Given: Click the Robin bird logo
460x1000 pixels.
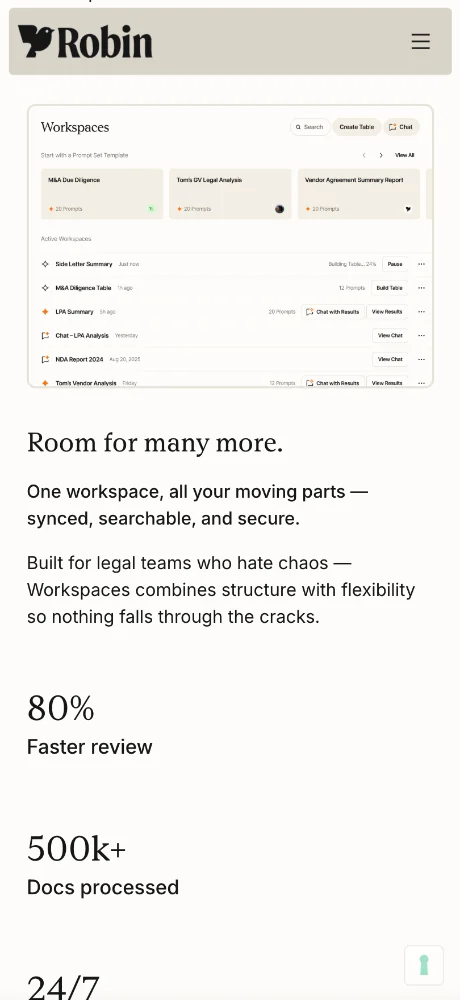Looking at the screenshot, I should [x=85, y=42].
